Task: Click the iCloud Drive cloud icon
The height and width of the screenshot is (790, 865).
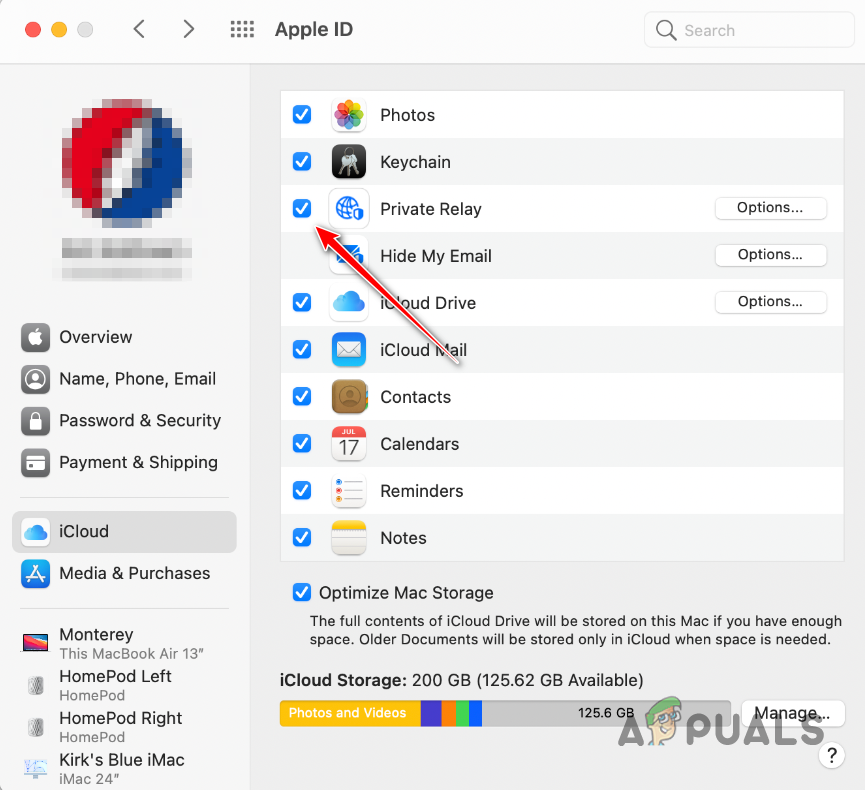Action: pyautogui.click(x=348, y=302)
